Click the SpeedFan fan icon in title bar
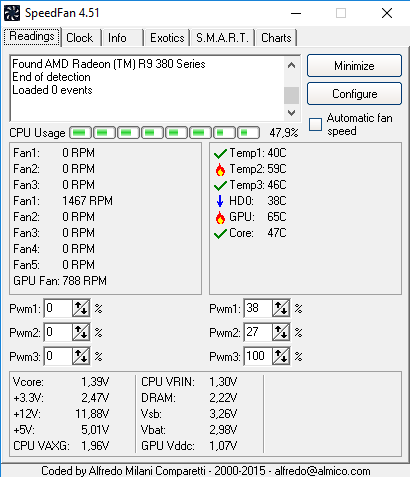 click(x=12, y=13)
